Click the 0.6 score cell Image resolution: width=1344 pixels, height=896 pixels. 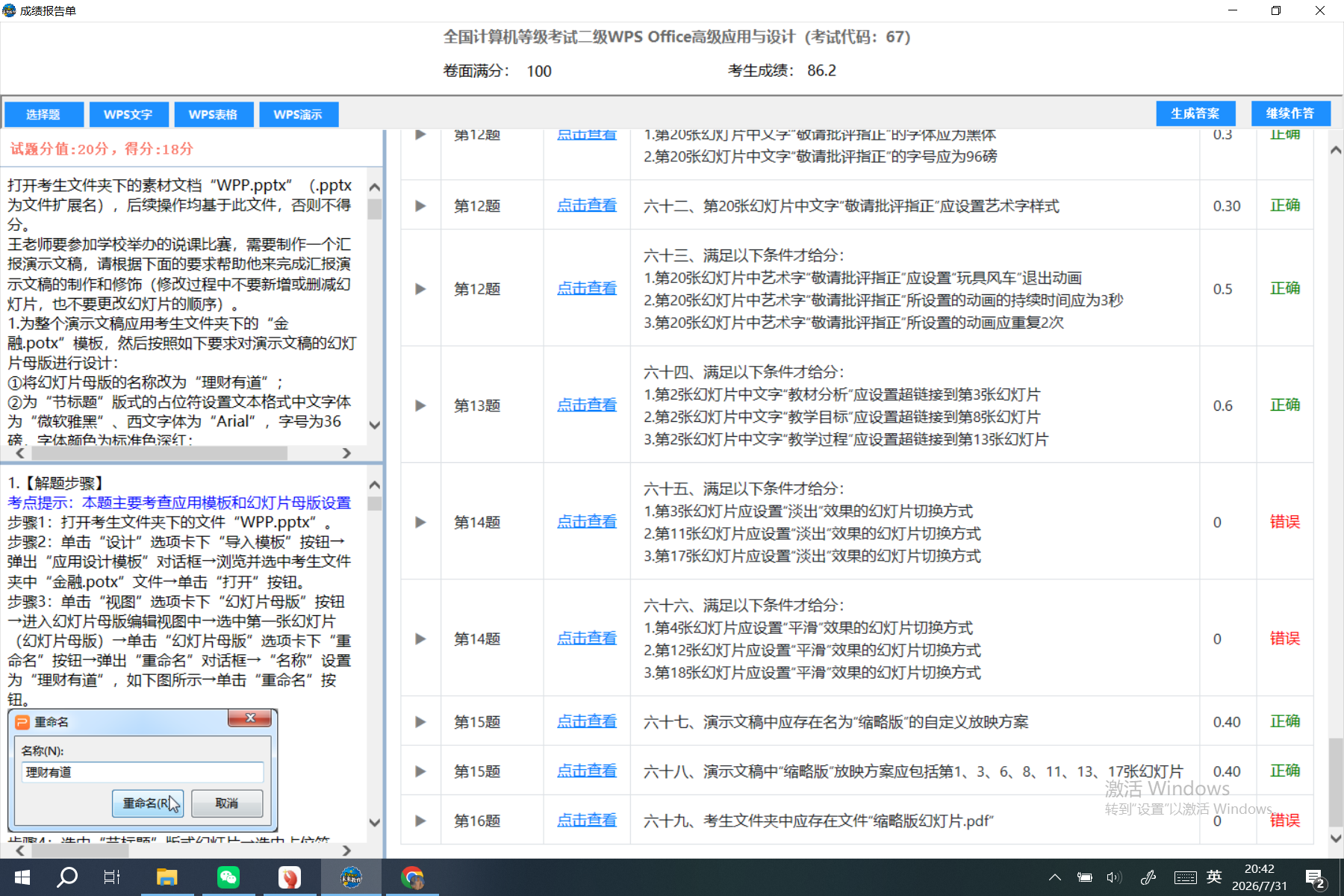tap(1222, 405)
